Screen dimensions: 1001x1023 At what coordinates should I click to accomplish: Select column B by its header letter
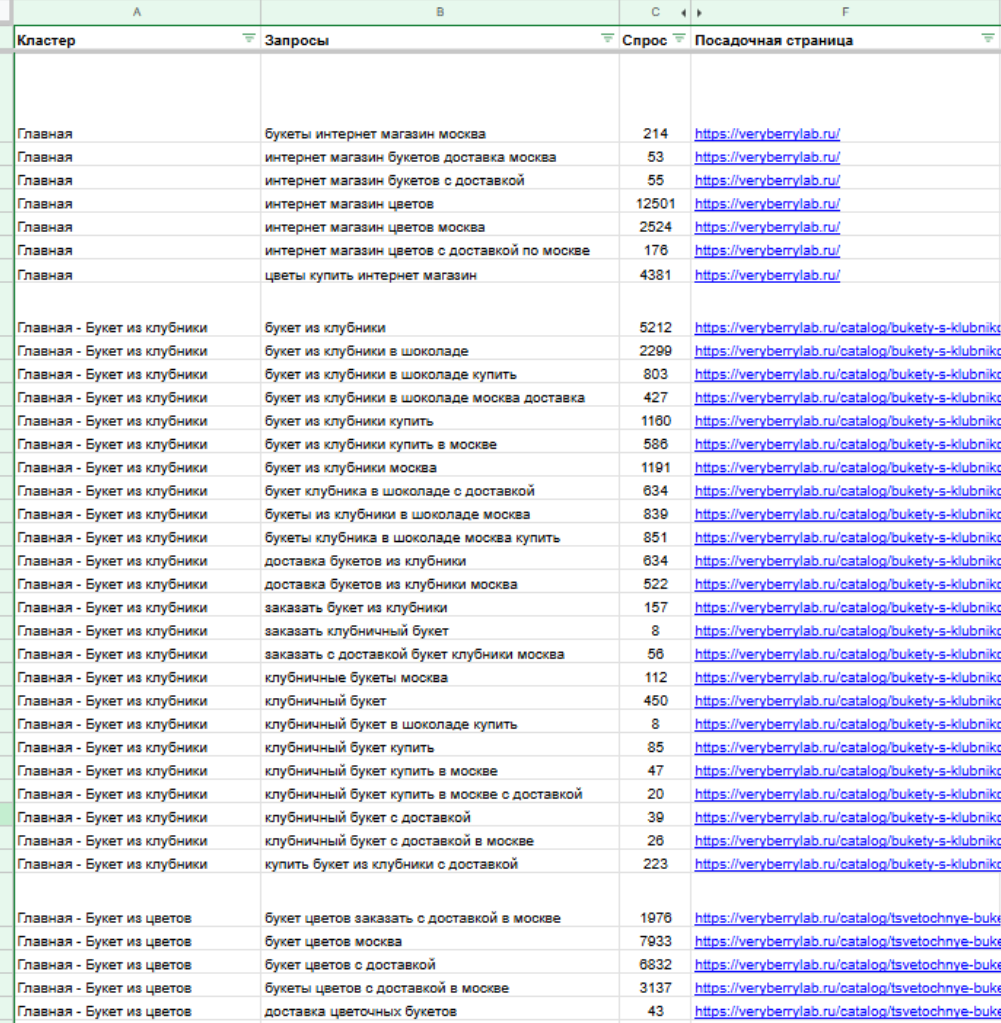tap(440, 12)
